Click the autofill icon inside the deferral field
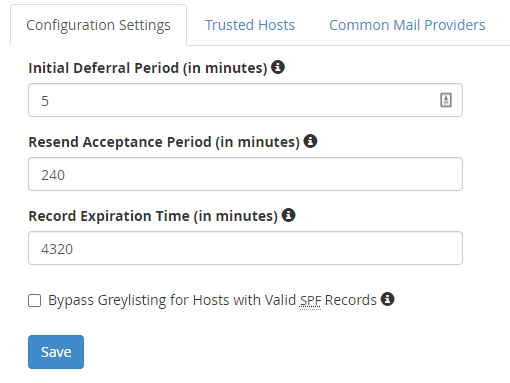The width and height of the screenshot is (510, 383). (x=446, y=100)
